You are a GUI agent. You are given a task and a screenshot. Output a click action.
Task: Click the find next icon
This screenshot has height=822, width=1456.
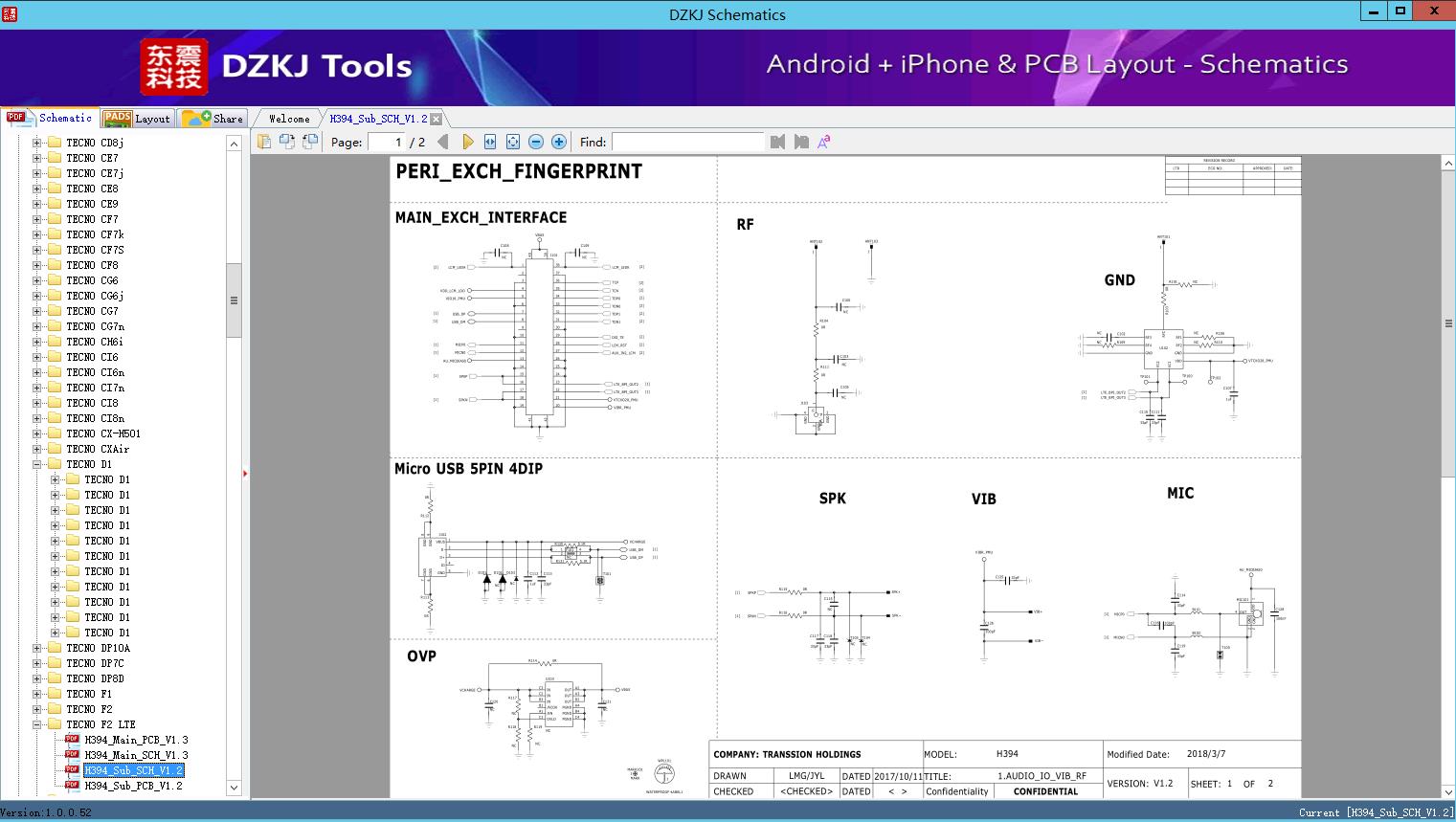click(801, 142)
